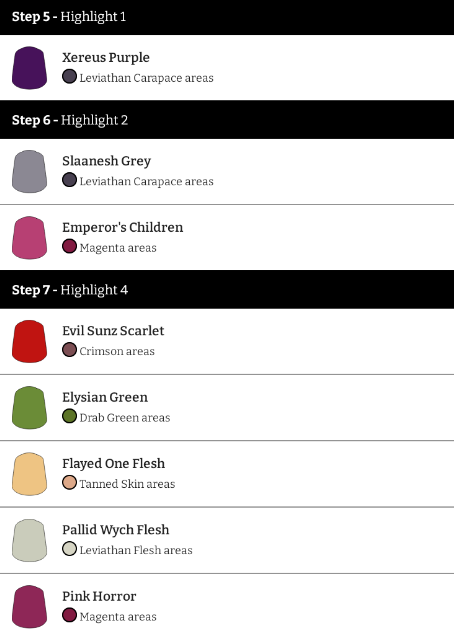Click Leviathan Carapace areas under Slaanesh Grey
The image size is (454, 637).
[x=146, y=181]
